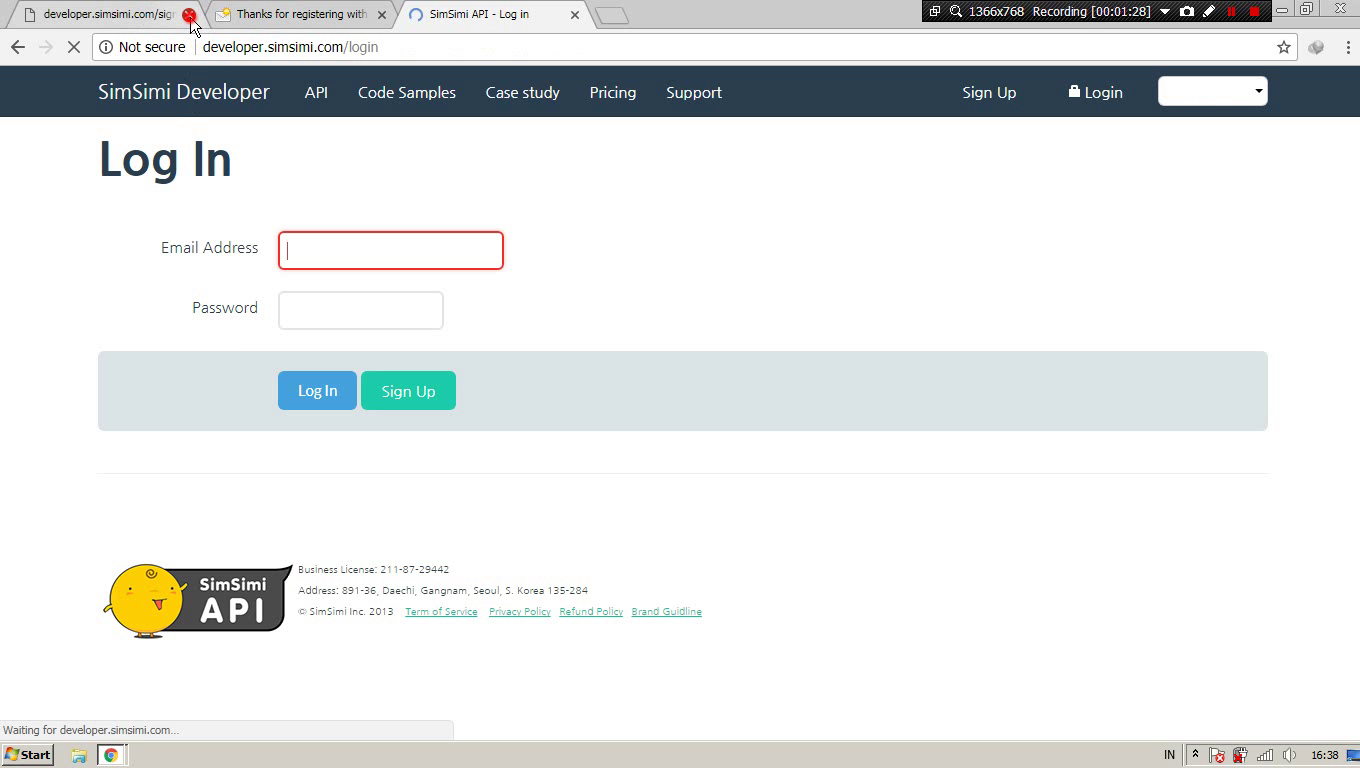Click the Show desktop button in the taskbar
Screen dimensions: 1360x768
(x=1353, y=755)
